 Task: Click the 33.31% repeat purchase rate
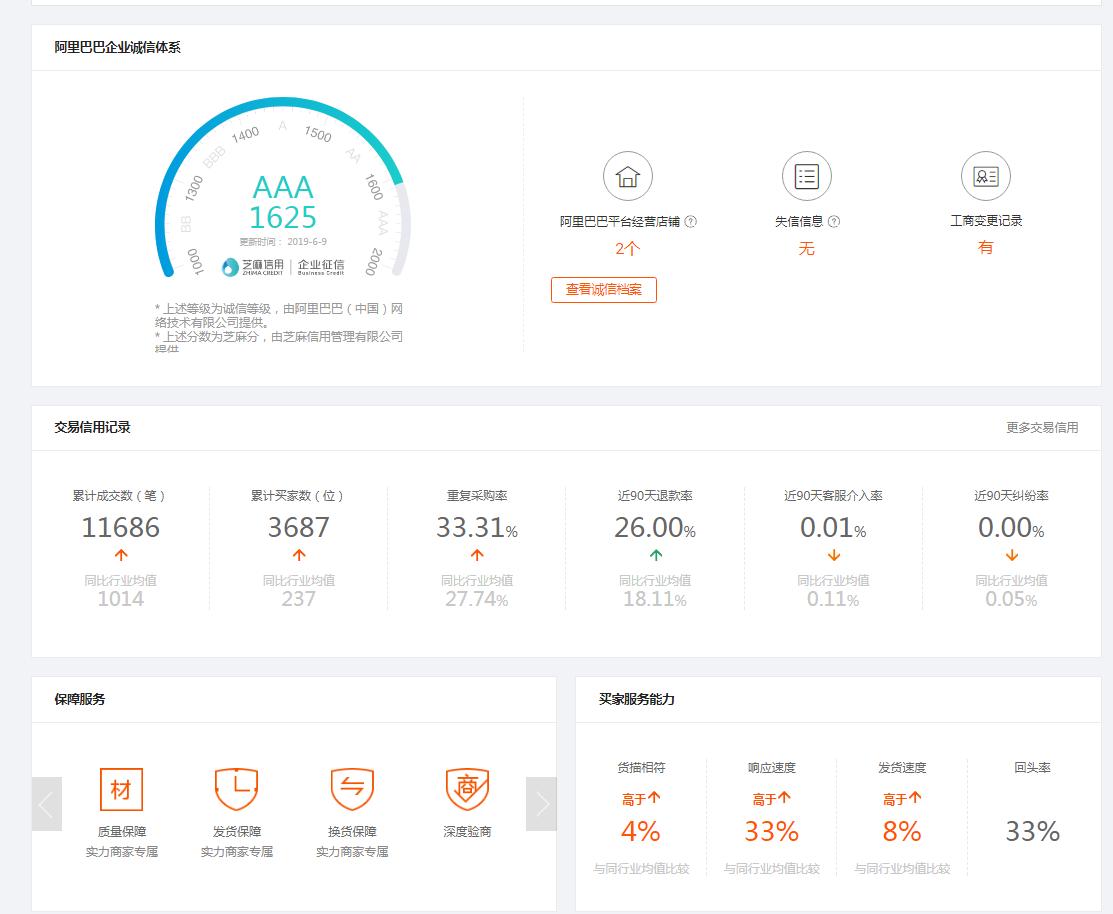477,527
